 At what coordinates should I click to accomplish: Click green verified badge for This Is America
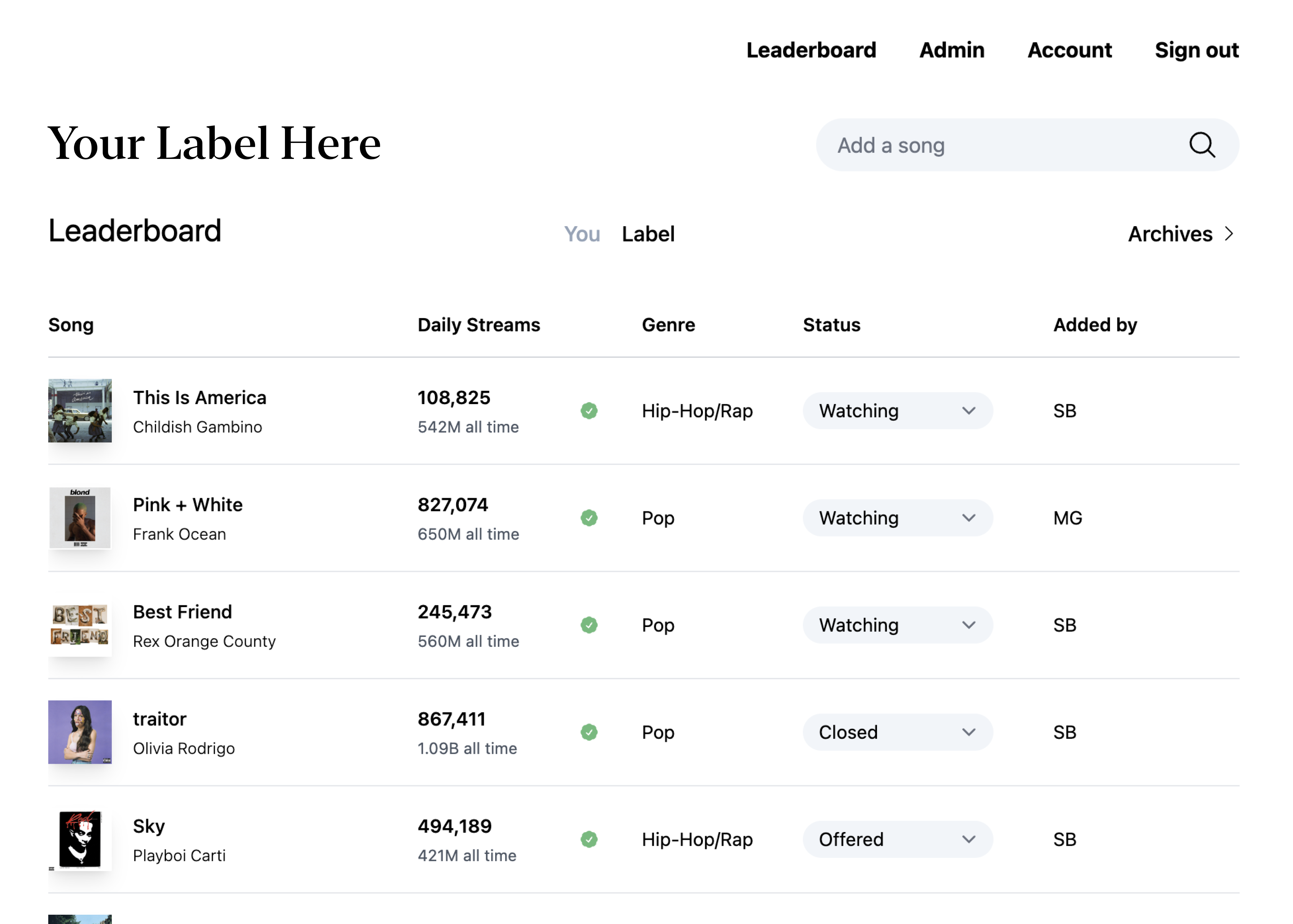point(589,411)
